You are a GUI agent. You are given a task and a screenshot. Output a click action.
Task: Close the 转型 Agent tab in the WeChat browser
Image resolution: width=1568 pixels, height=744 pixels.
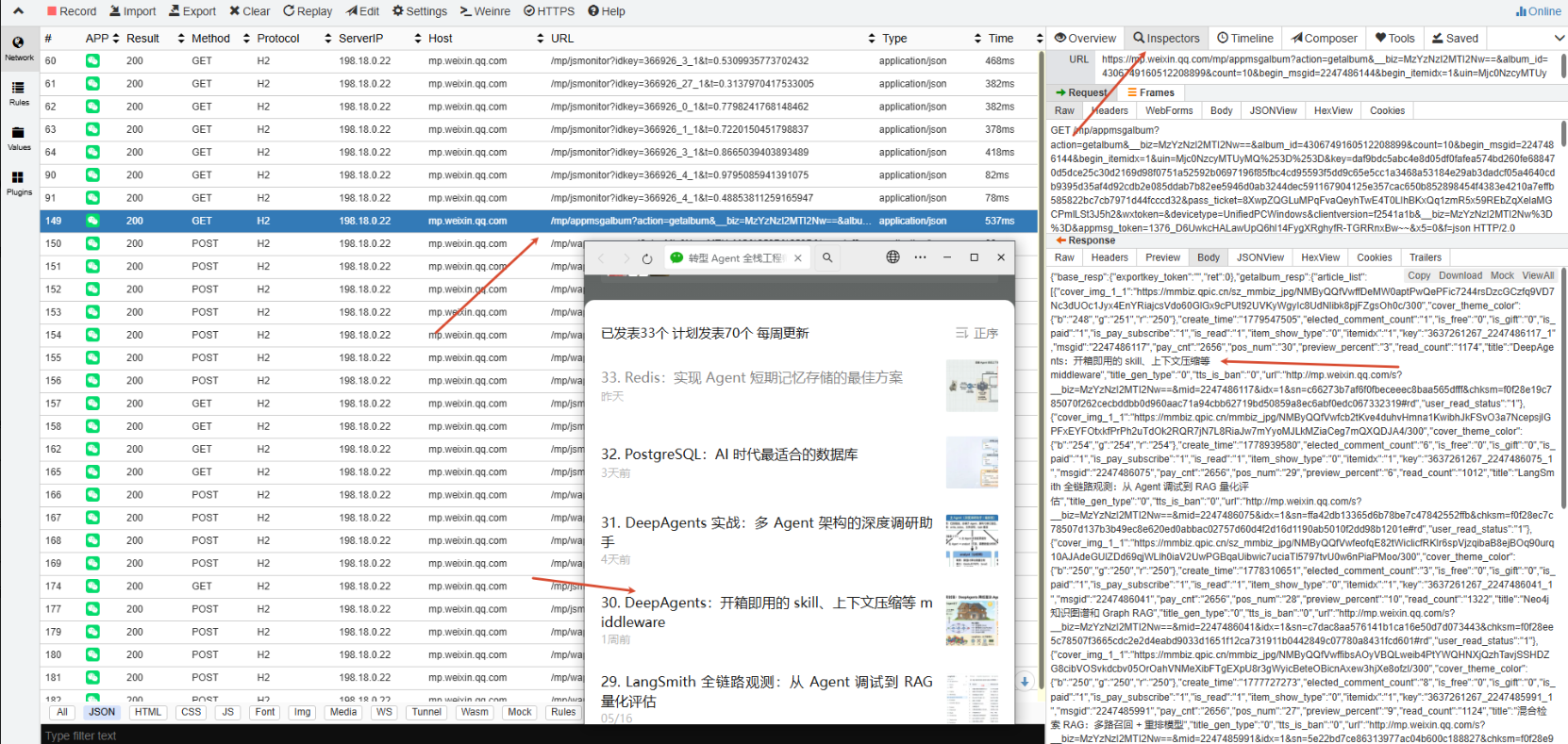tap(798, 257)
